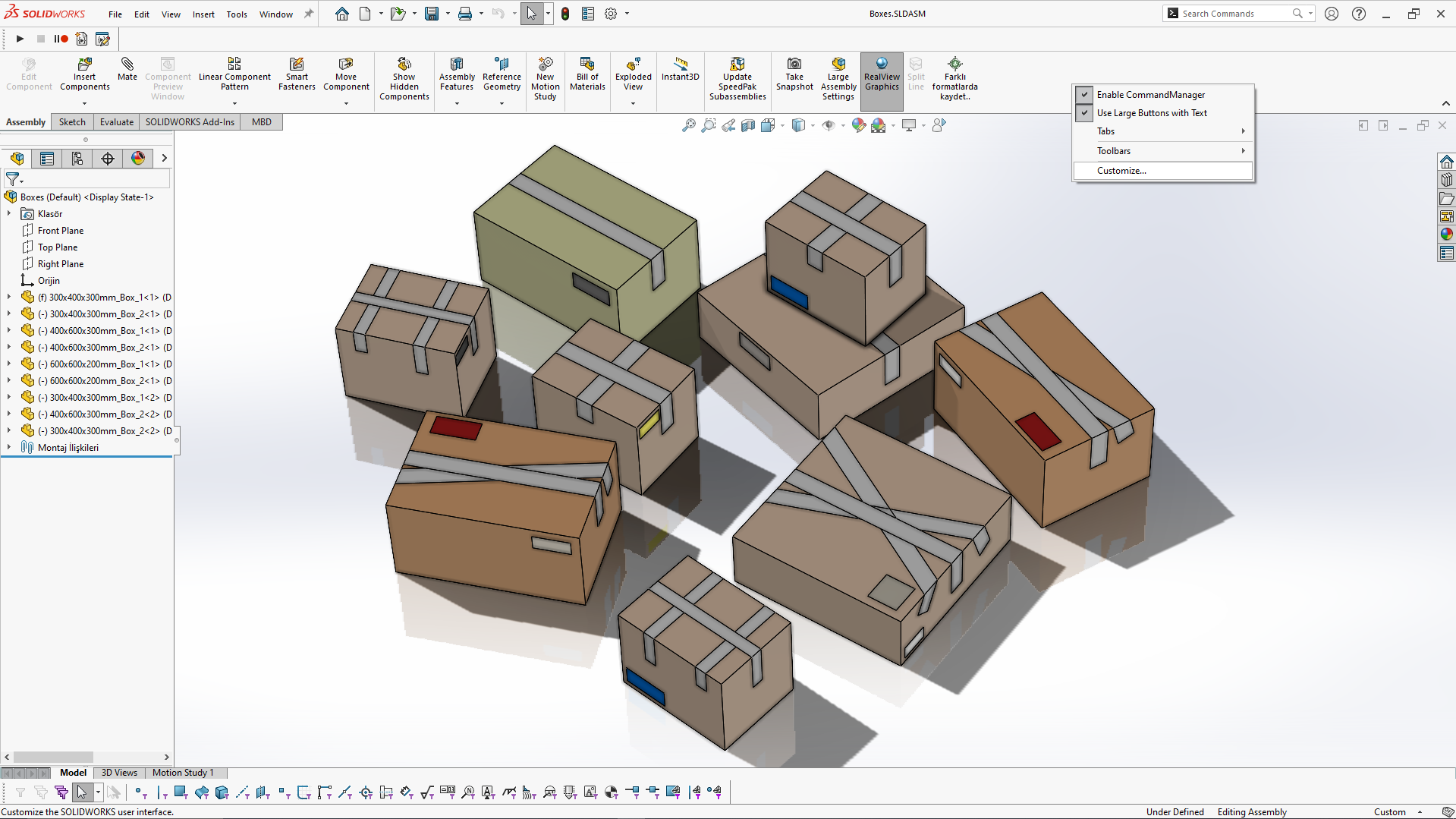Open Exploded View dropdown arrow
Image resolution: width=1456 pixels, height=819 pixels.
click(x=634, y=103)
